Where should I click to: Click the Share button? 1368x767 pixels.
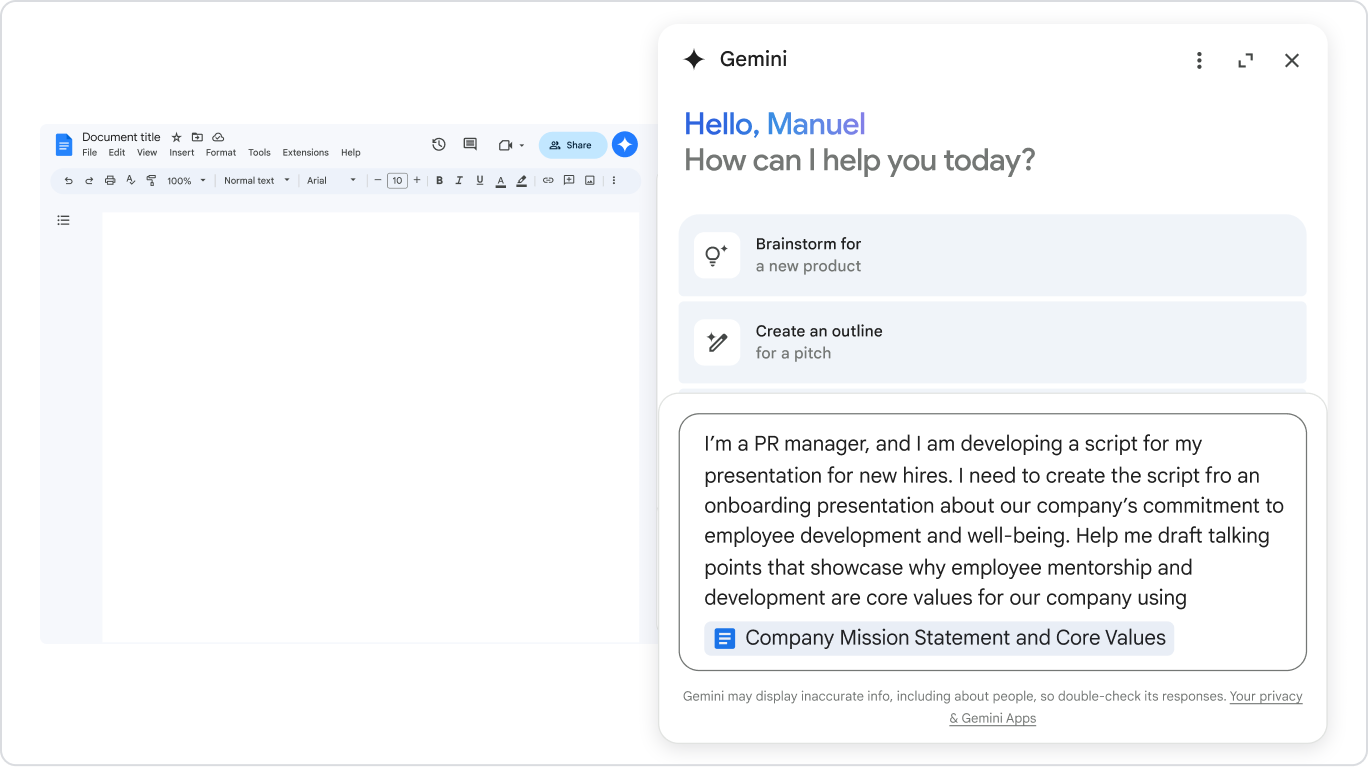(572, 144)
